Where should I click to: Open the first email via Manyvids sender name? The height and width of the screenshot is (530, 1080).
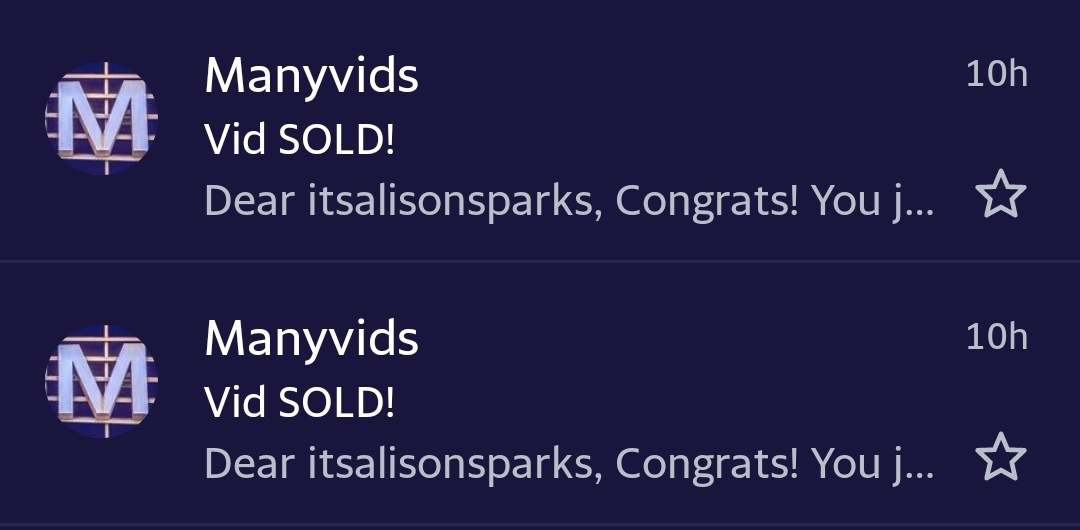[x=311, y=76]
